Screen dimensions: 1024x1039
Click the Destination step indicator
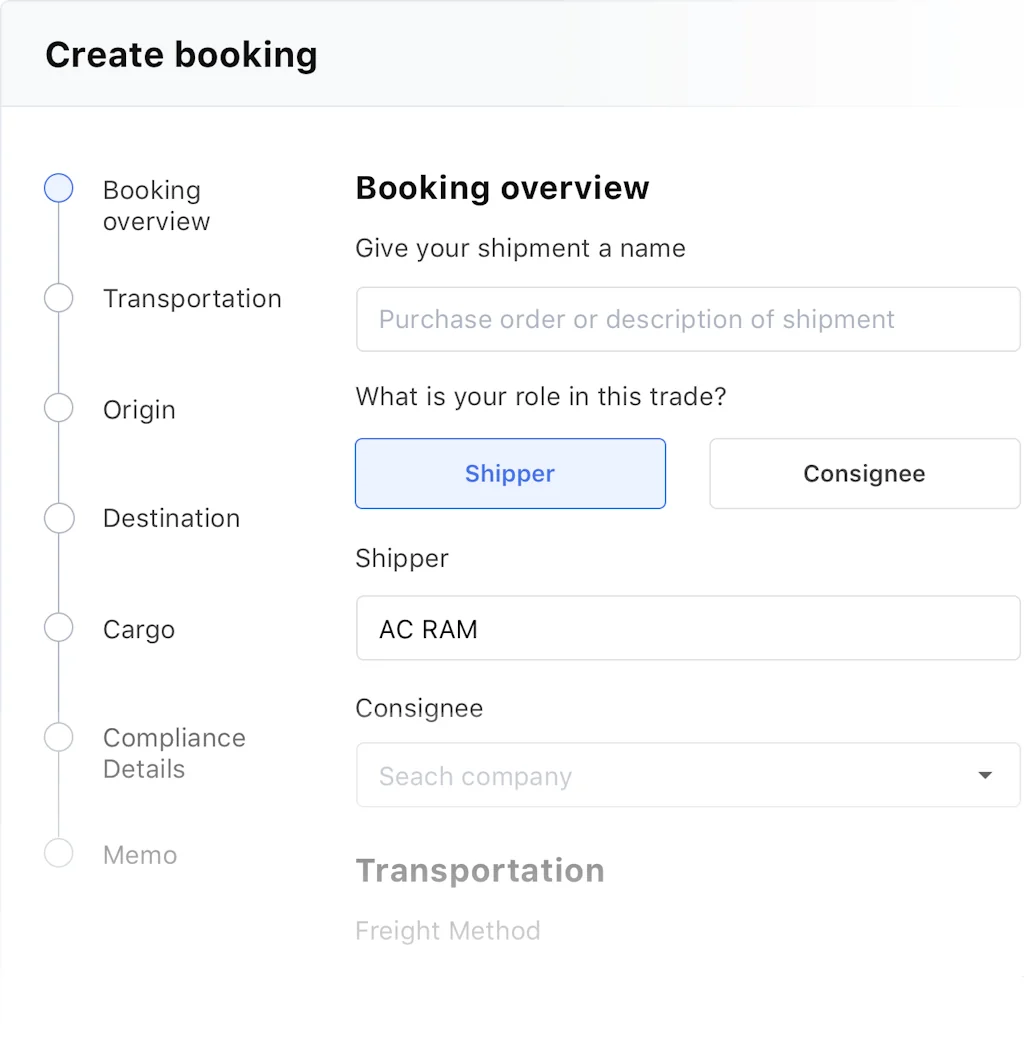point(58,518)
